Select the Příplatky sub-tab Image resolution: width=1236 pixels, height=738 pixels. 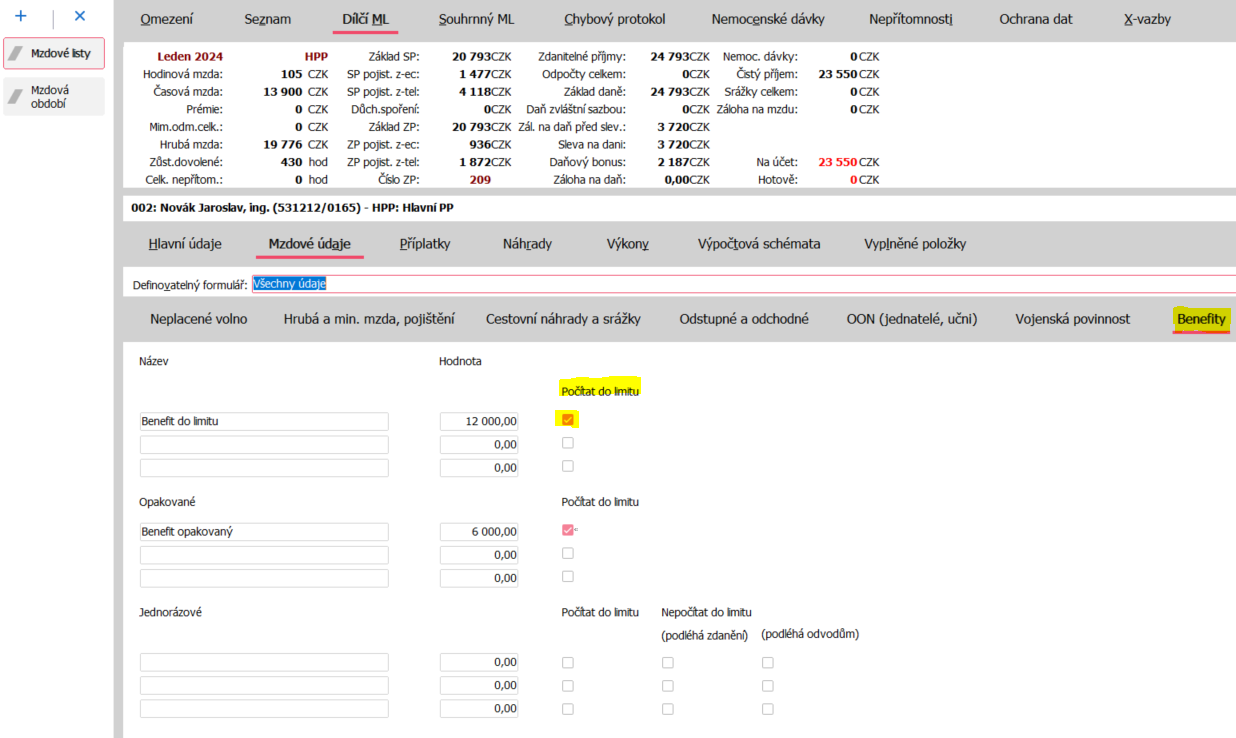[x=425, y=244]
